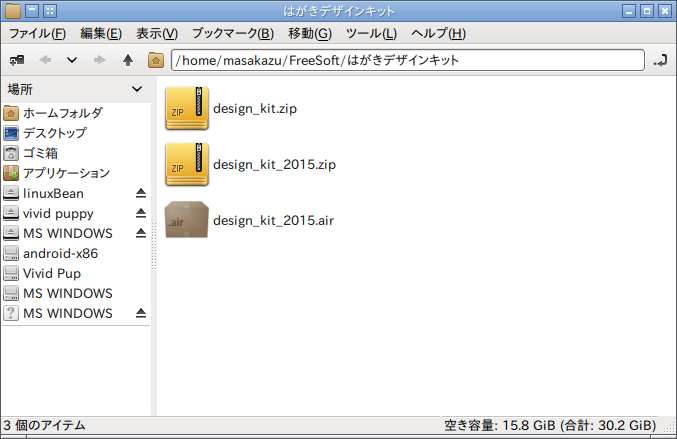Click the sticky window button in the title bar
The width and height of the screenshot is (677, 439).
coord(51,11)
